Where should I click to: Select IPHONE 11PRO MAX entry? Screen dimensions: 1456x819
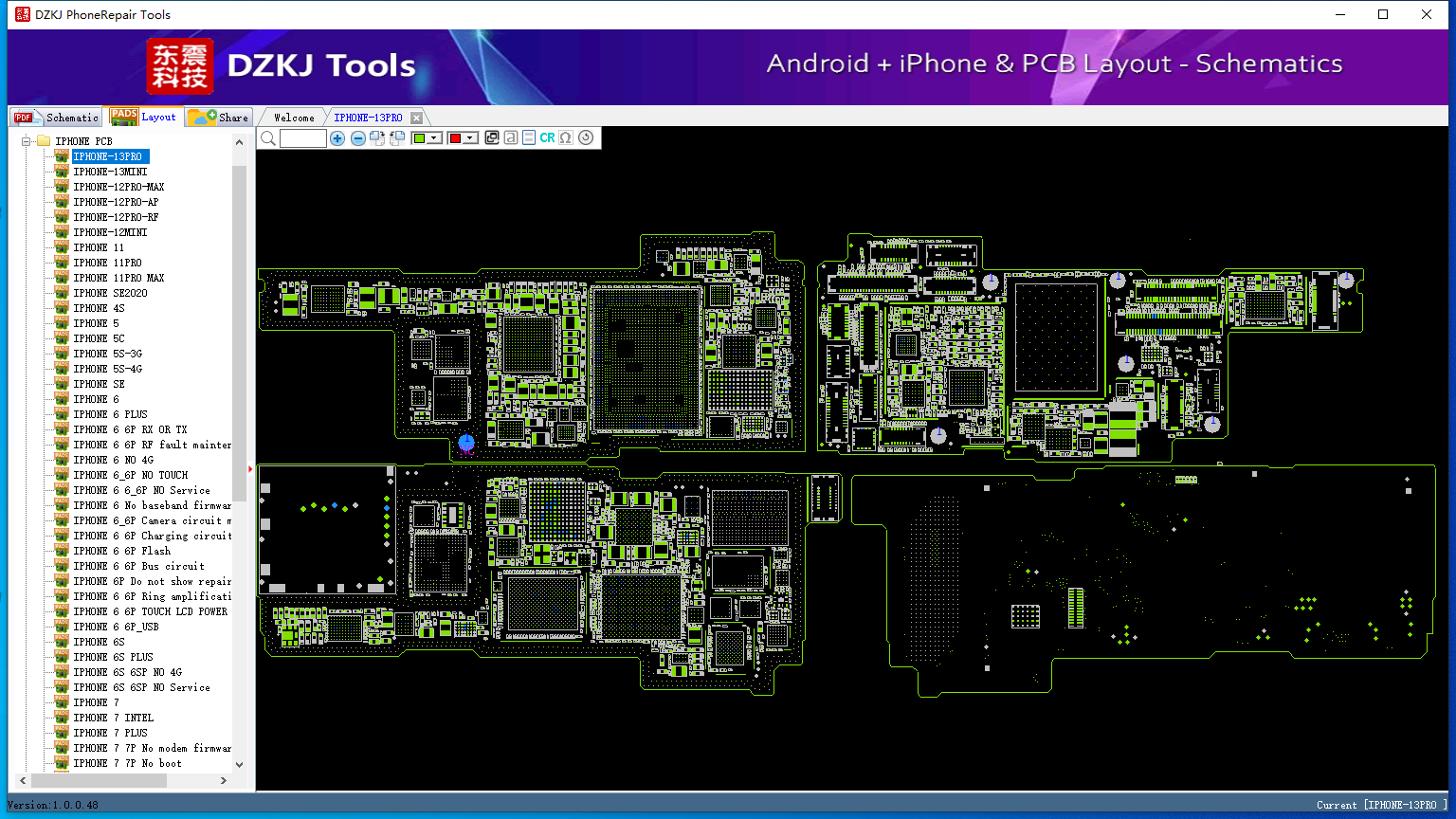118,278
